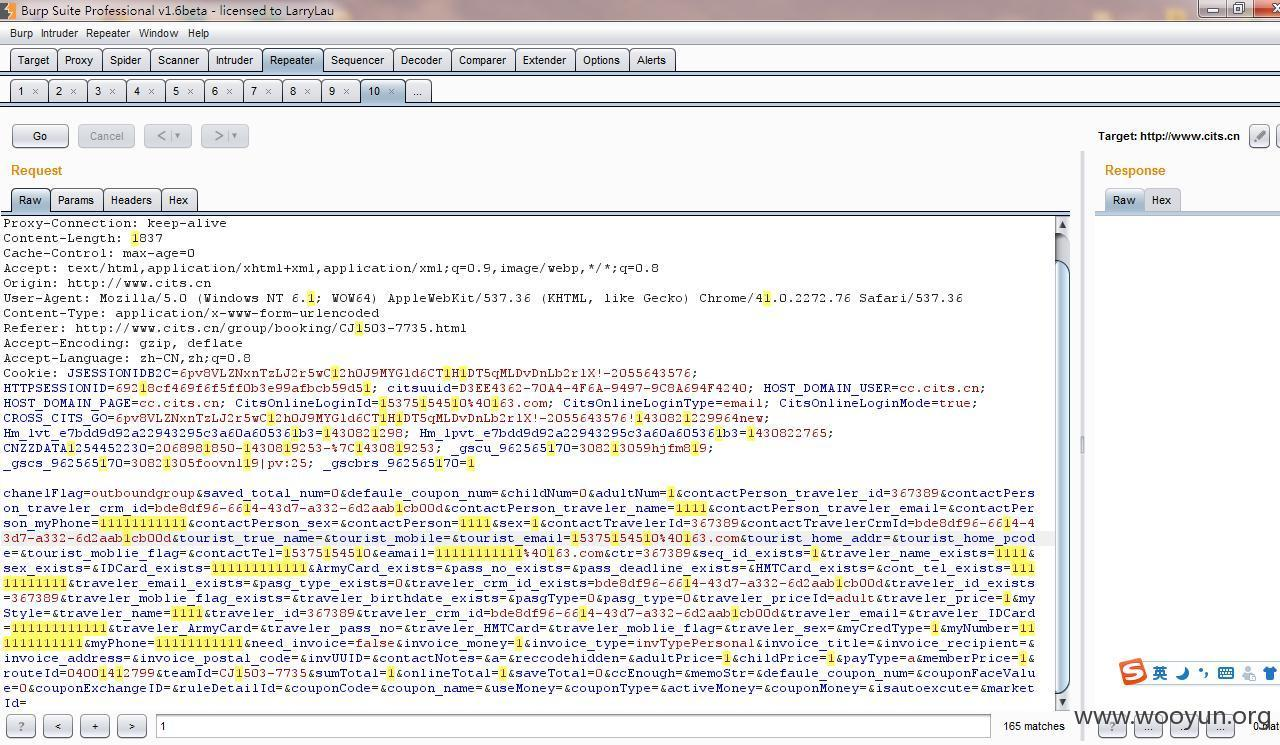Click the 165 matches counter
The width and height of the screenshot is (1280, 745).
1034,726
